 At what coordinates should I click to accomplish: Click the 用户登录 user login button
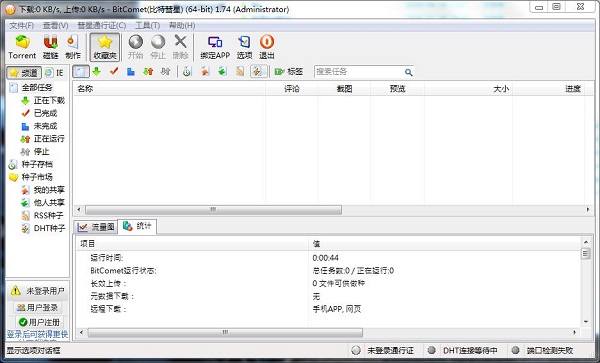38,308
